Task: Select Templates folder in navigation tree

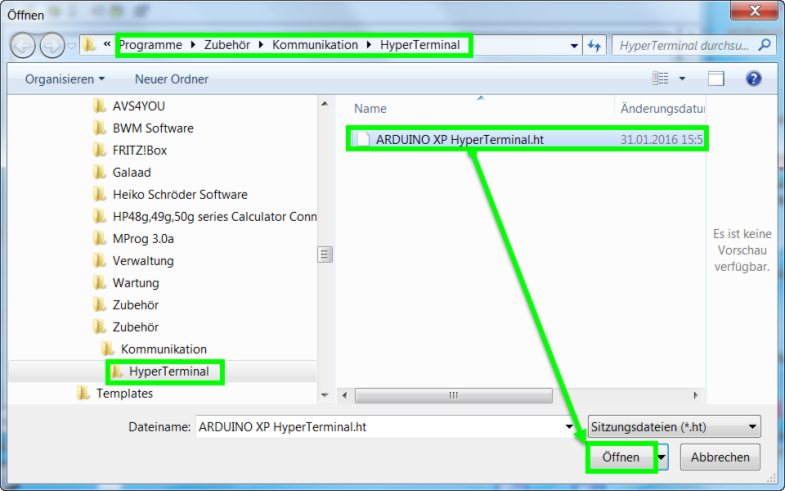Action: coord(124,393)
